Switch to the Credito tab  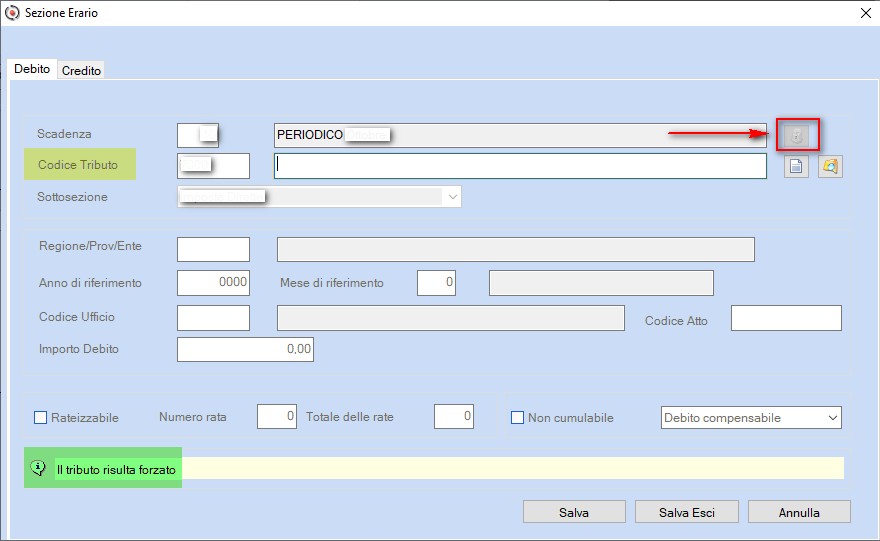point(81,71)
